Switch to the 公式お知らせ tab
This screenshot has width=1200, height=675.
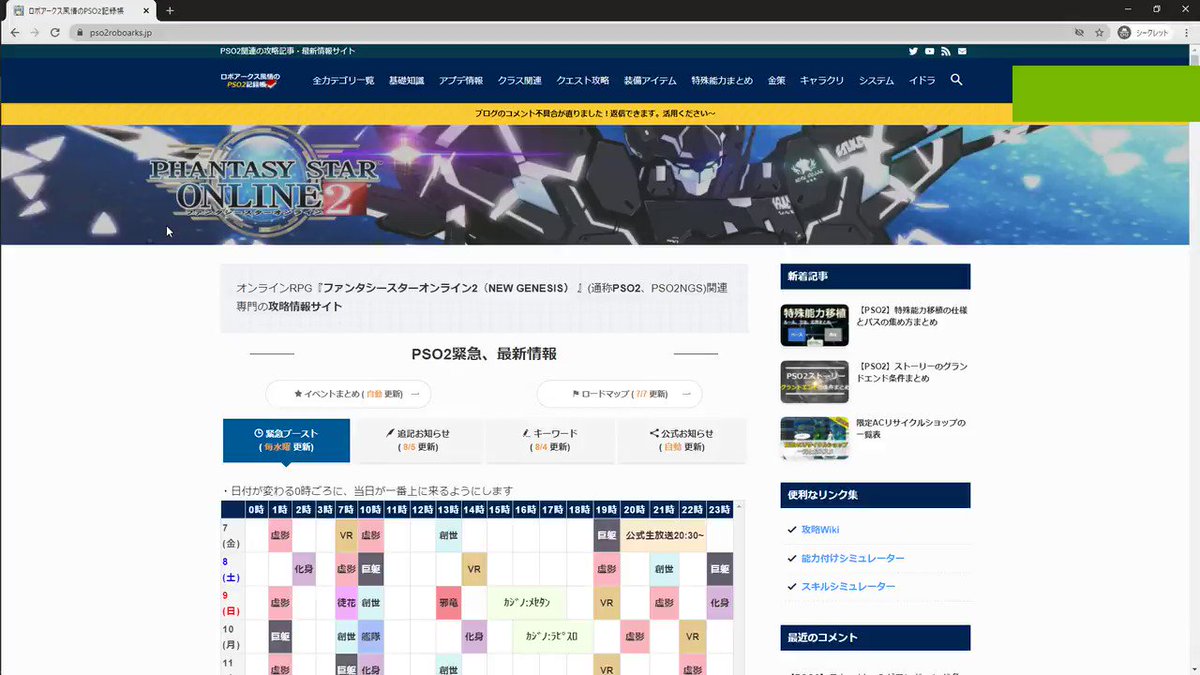click(681, 440)
